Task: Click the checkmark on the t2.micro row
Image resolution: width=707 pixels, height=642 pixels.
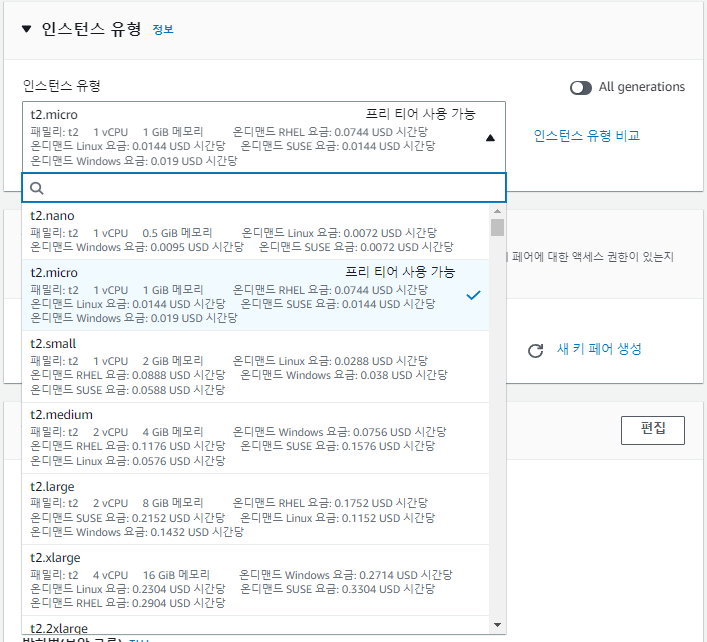Action: tap(473, 295)
